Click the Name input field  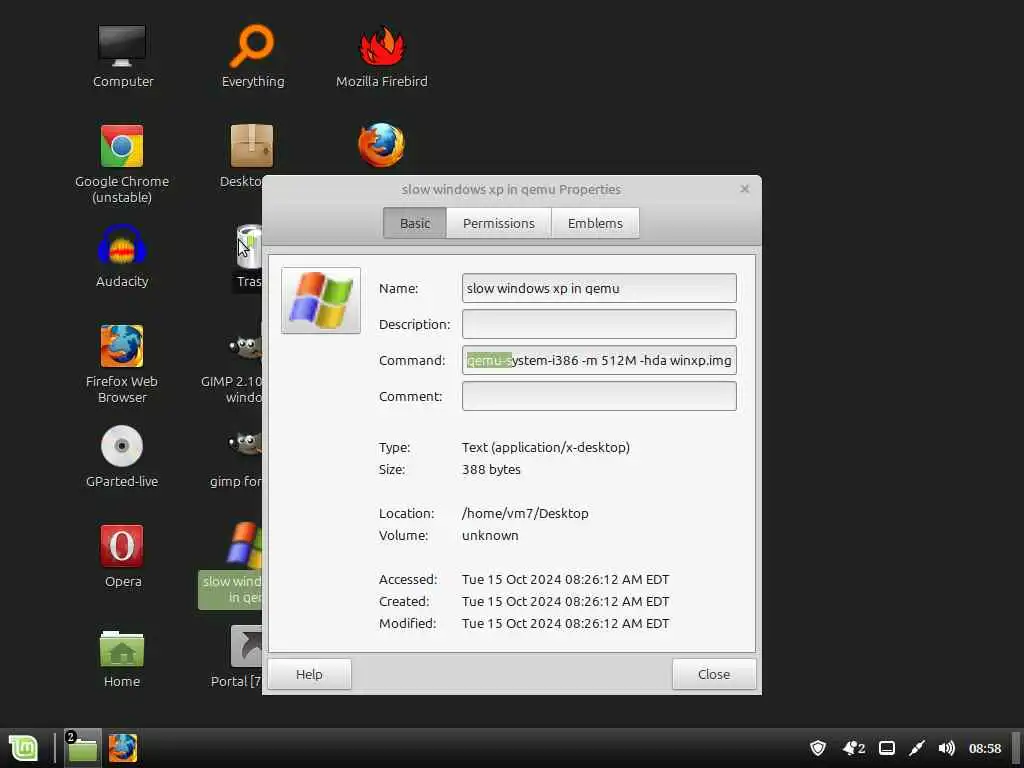(599, 288)
